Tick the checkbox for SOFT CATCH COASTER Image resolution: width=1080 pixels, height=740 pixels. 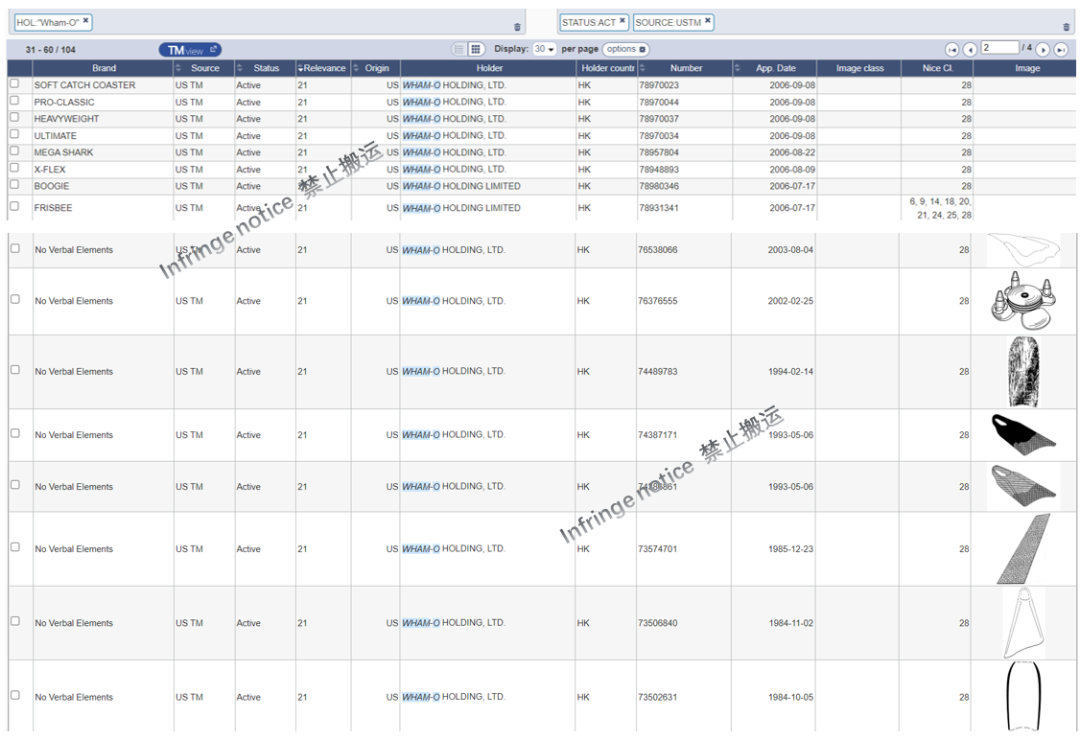coord(14,85)
